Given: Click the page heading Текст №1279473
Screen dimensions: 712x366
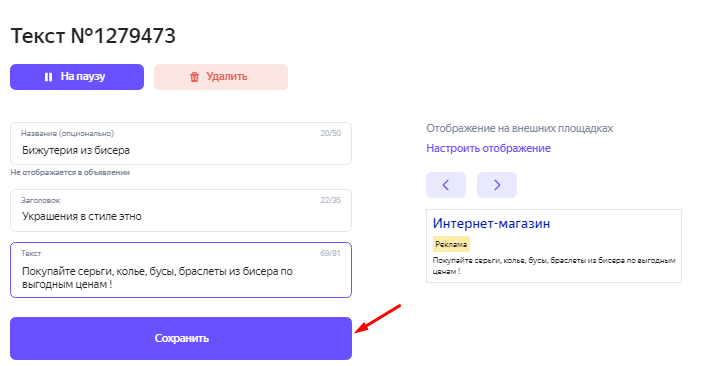Looking at the screenshot, I should point(93,36).
